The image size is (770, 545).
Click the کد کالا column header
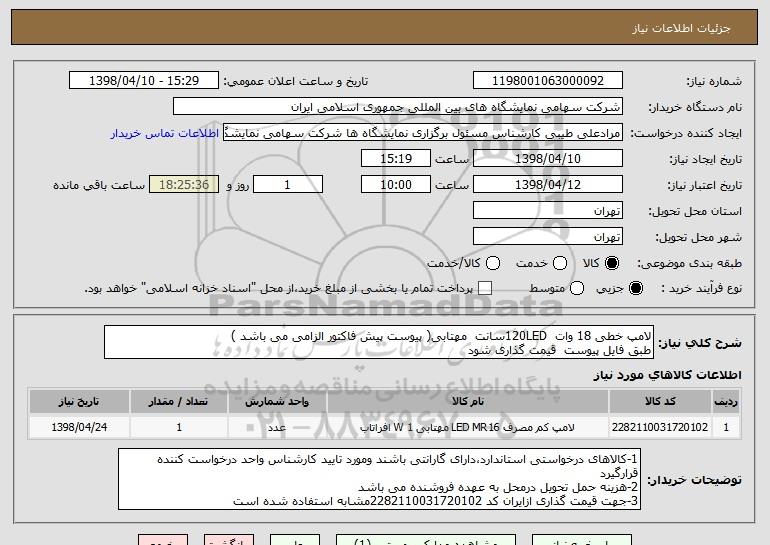point(660,402)
